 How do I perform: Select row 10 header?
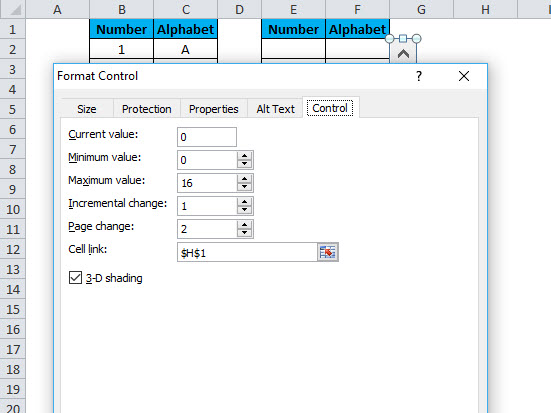tap(13, 209)
